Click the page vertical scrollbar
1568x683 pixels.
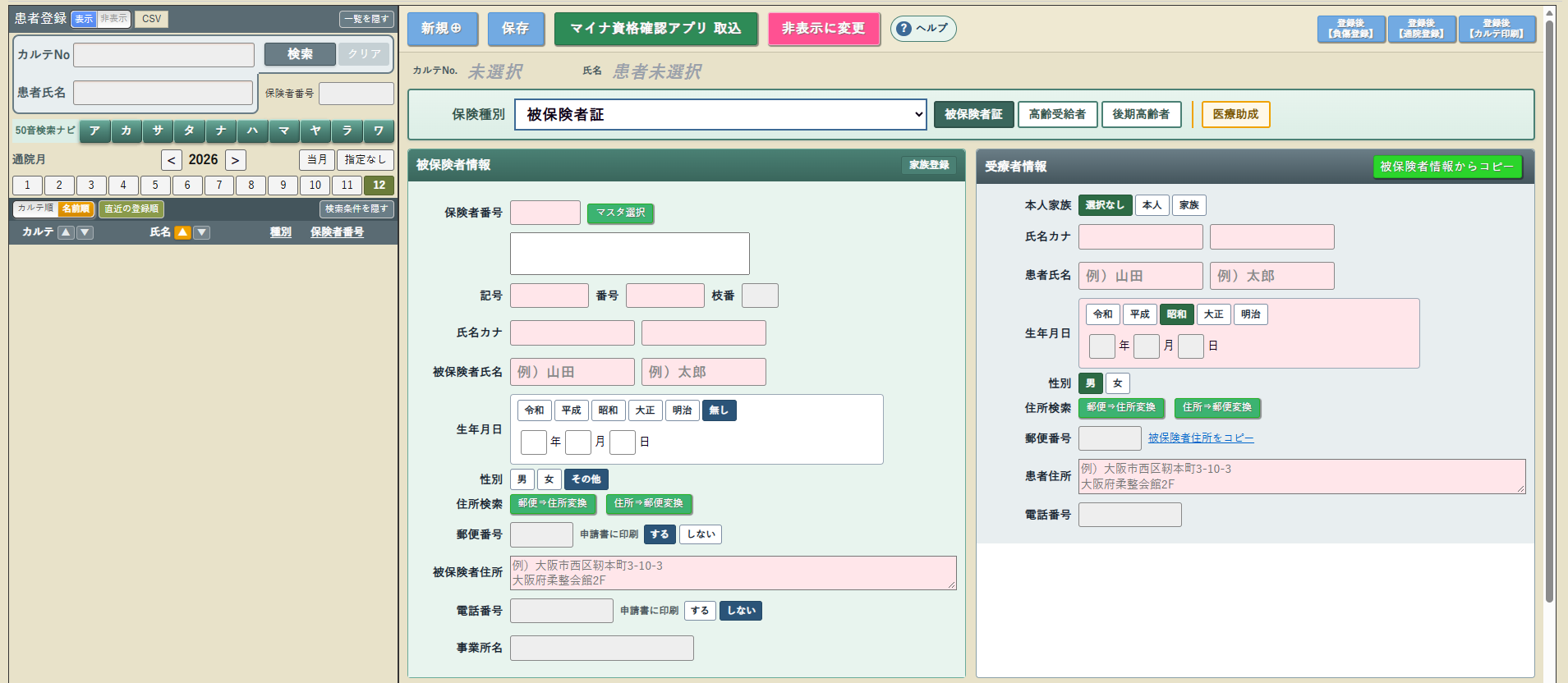1549,312
